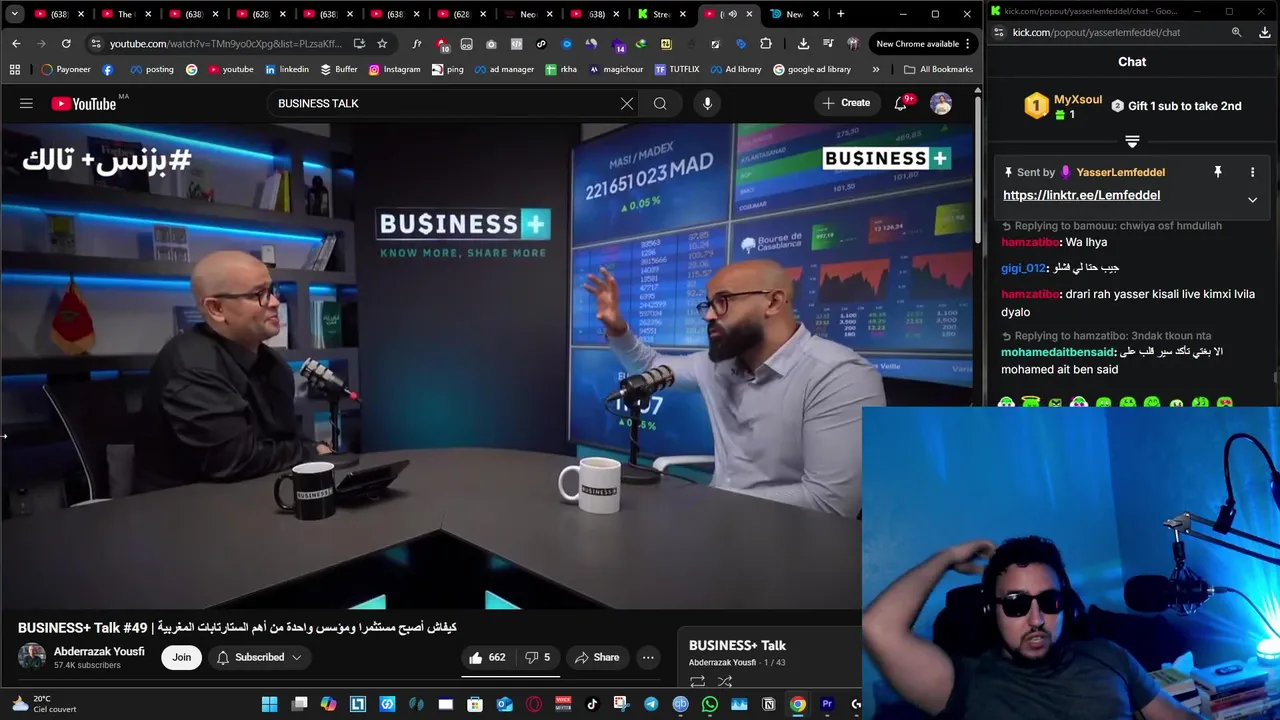
Task: Clear the BUSINESS TALK search text
Action: [627, 103]
